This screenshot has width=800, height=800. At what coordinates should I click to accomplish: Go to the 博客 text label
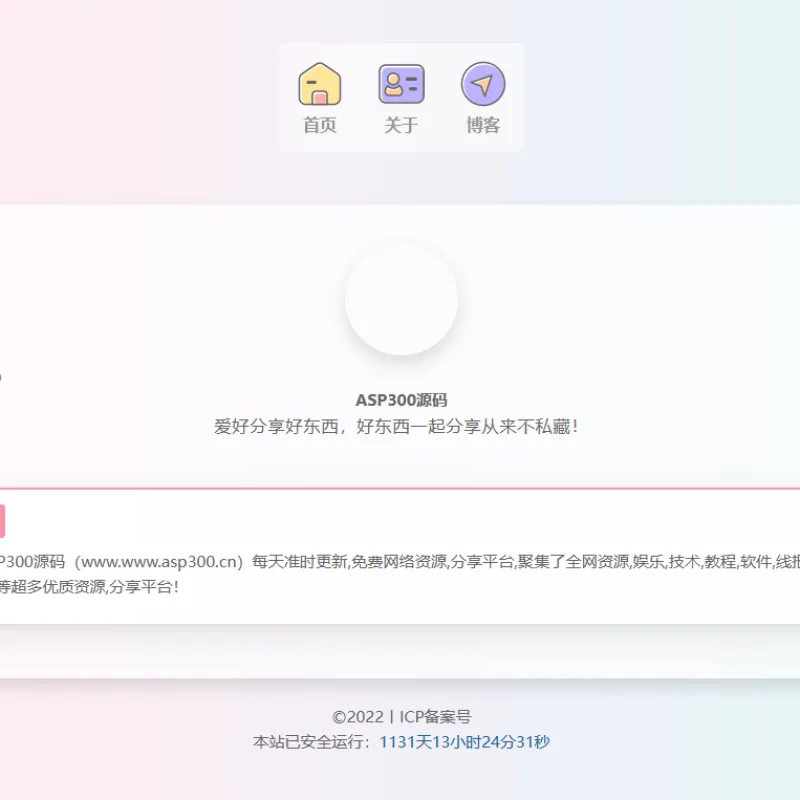(x=483, y=125)
